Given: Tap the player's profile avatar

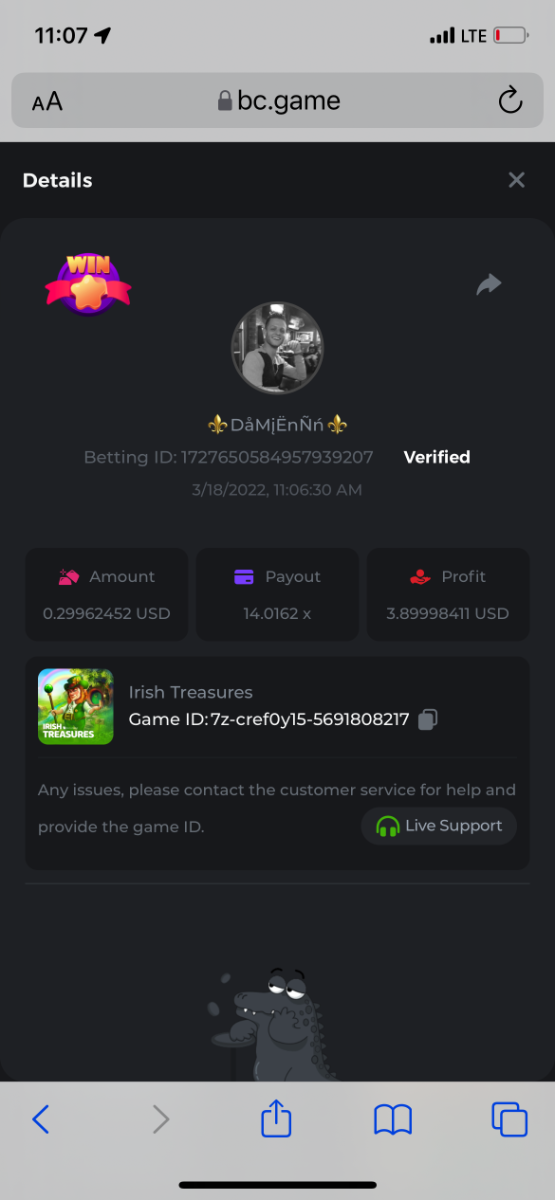Looking at the screenshot, I should (277, 348).
